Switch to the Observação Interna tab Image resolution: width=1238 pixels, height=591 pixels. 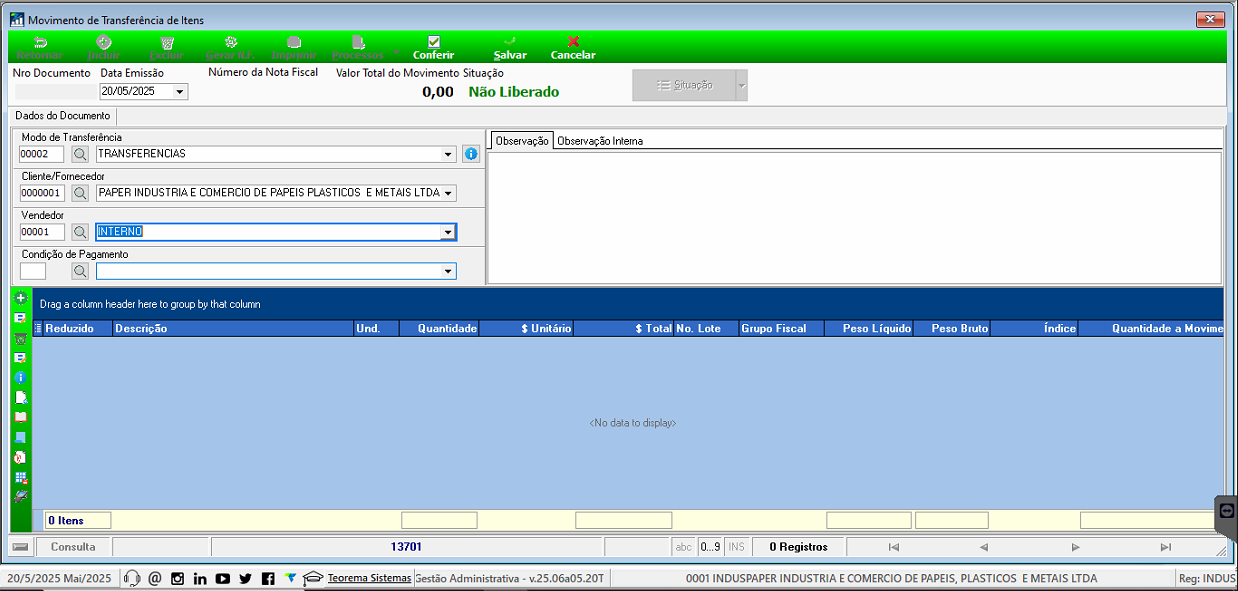coord(599,141)
